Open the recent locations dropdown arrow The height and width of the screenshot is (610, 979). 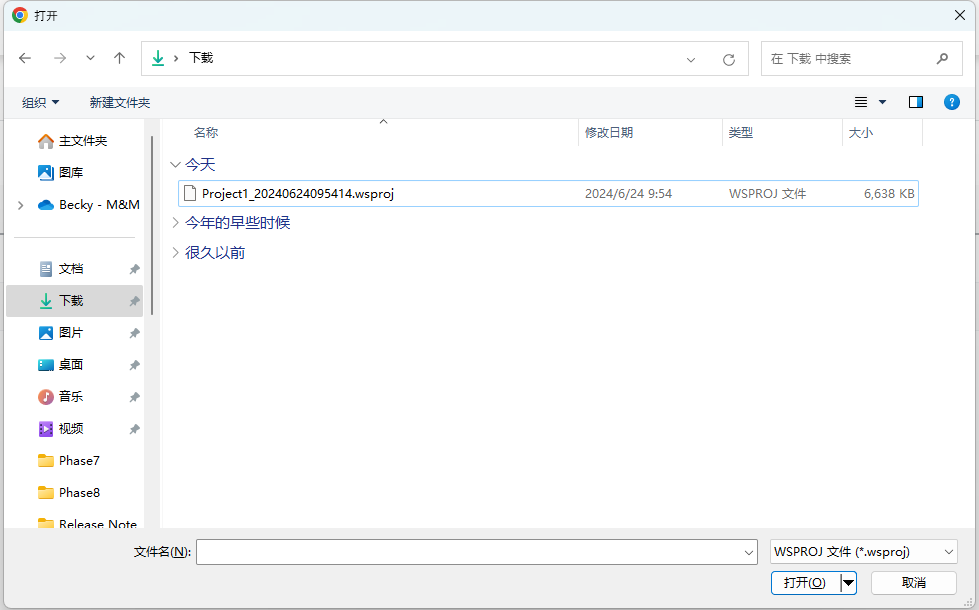coord(90,58)
